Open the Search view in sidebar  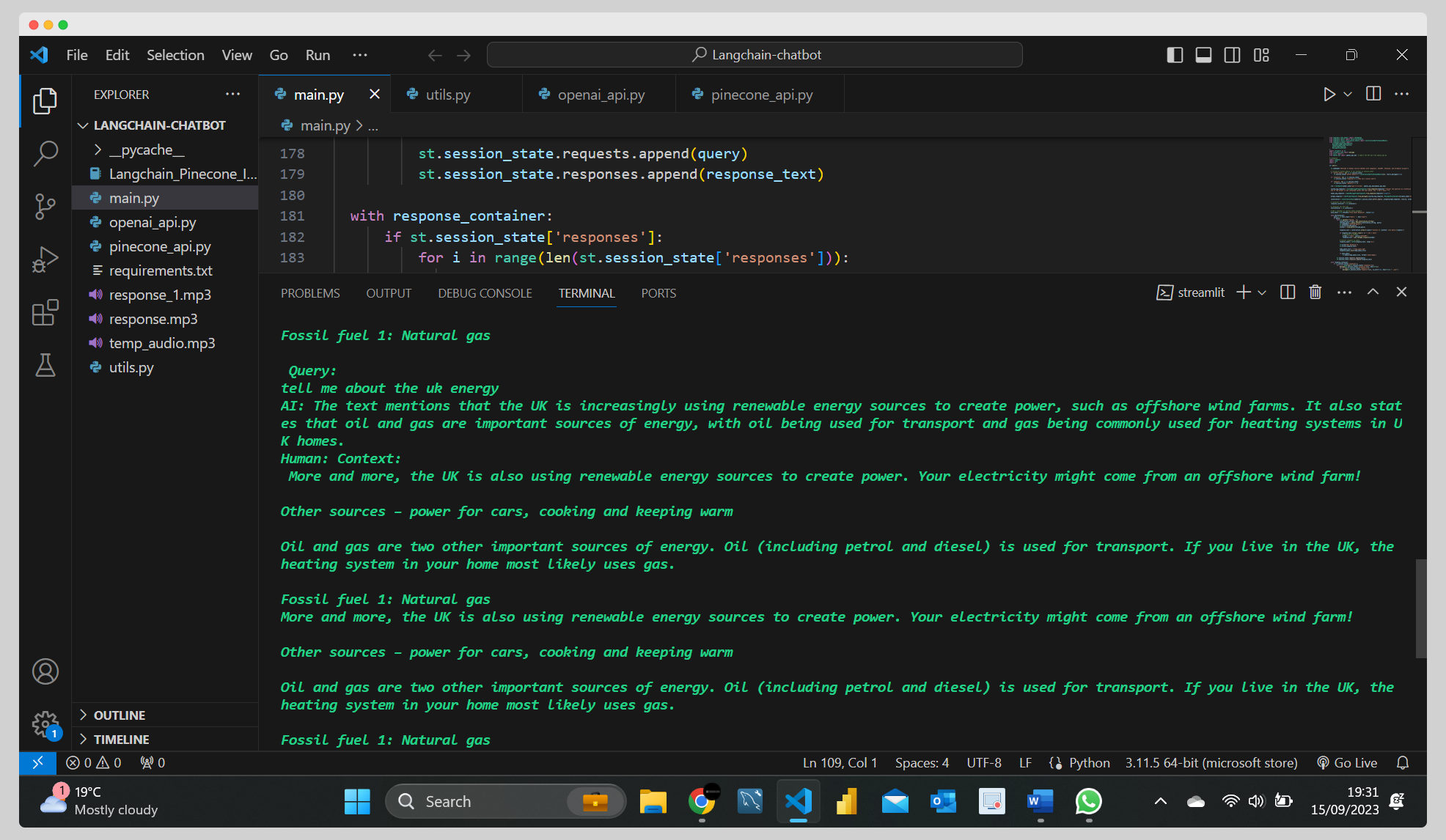[x=45, y=154]
